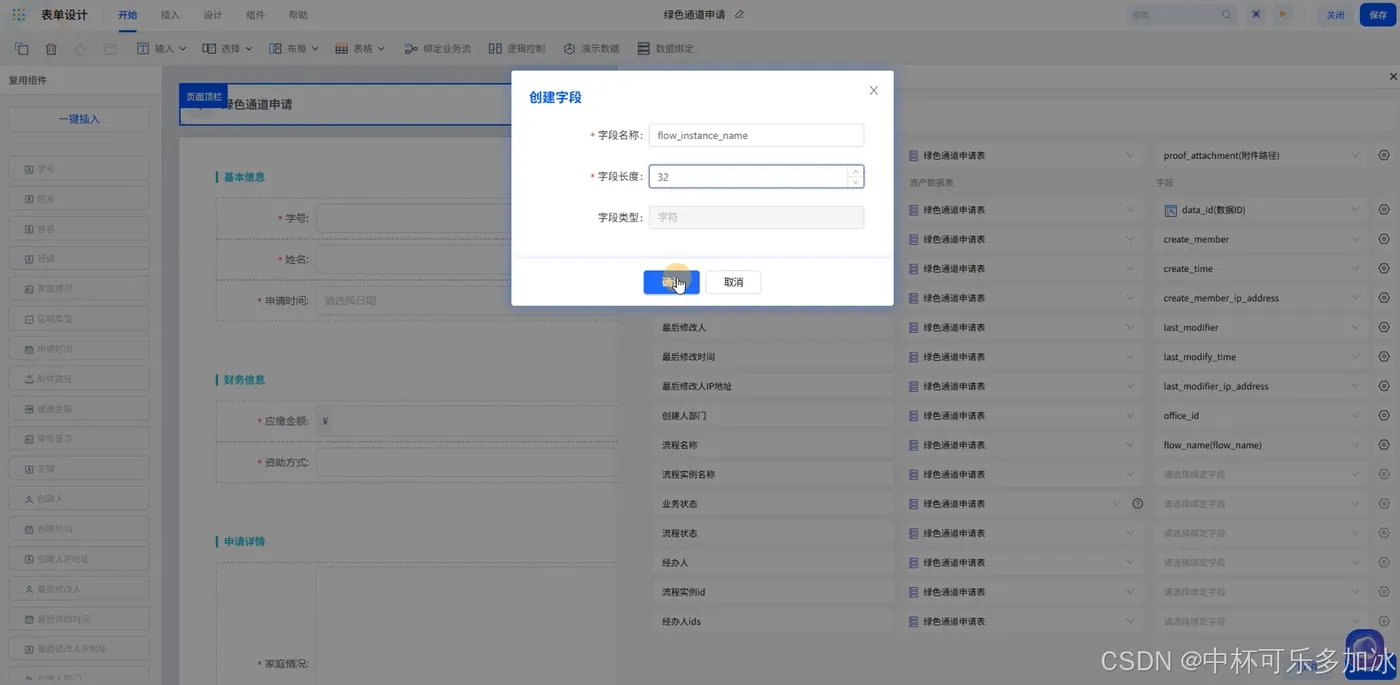Open the flow_name field dropdown
The image size is (1400, 685).
(1261, 444)
